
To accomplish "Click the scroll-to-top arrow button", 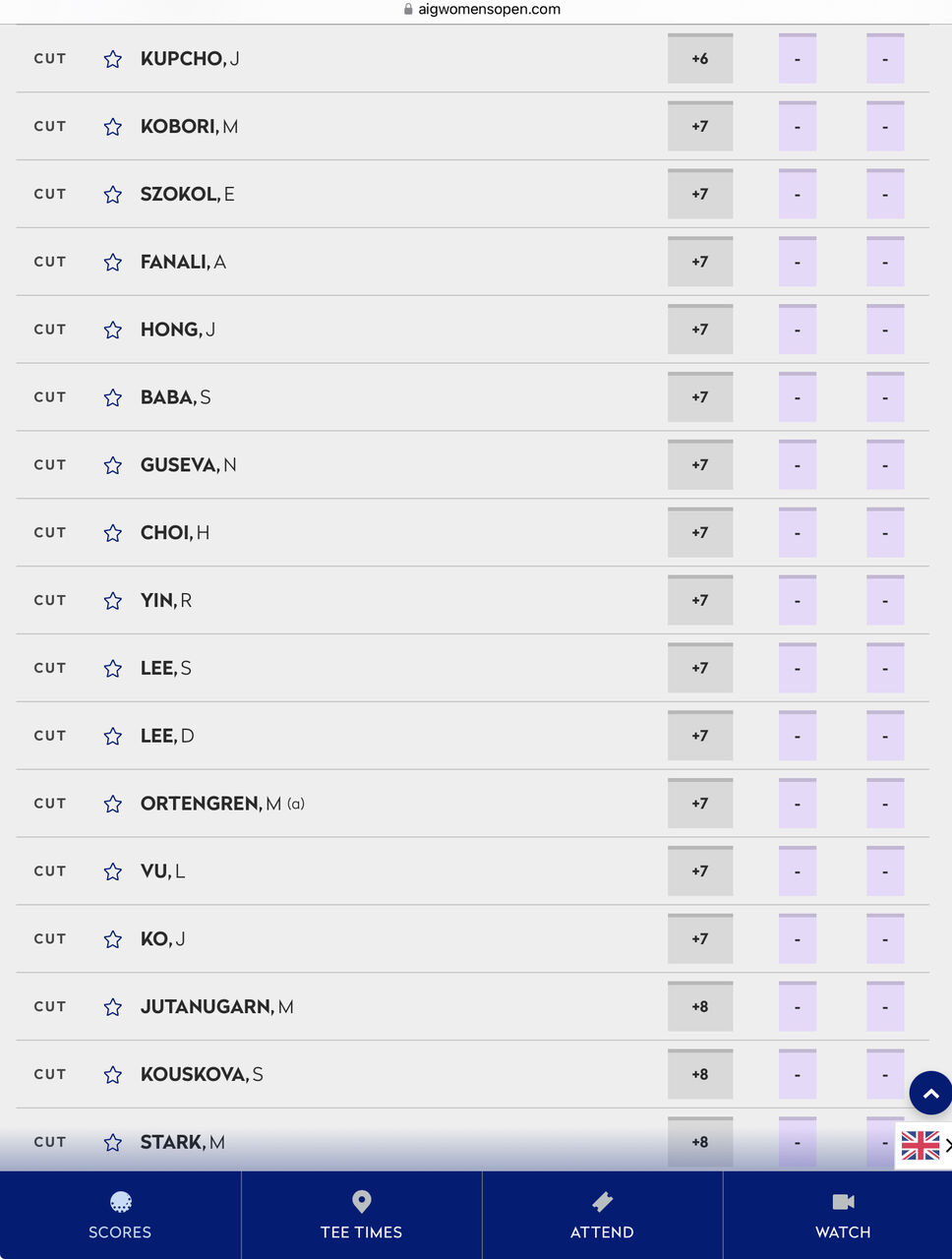I will (x=930, y=1093).
